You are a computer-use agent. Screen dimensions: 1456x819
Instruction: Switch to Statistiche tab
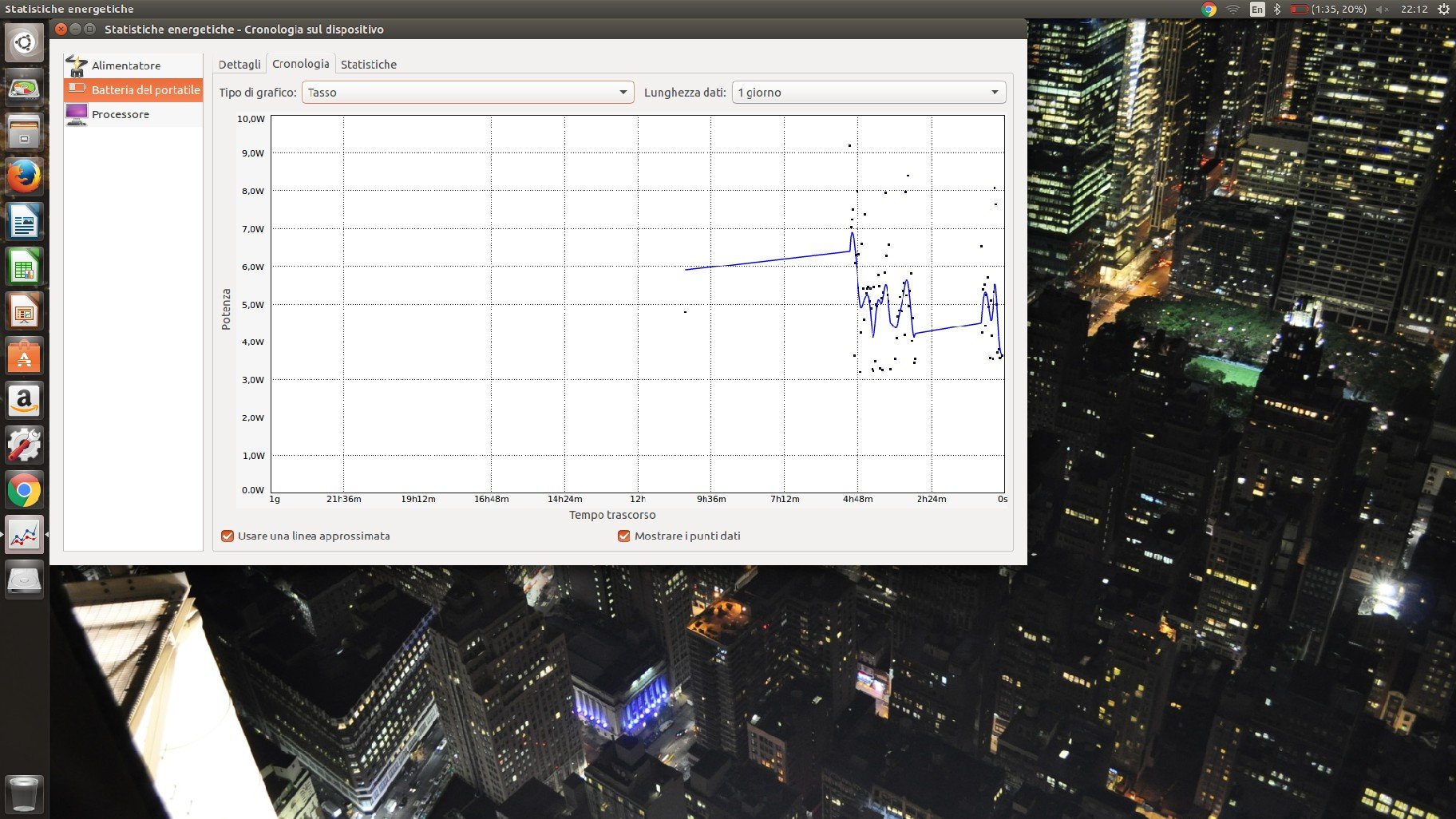pos(368,64)
